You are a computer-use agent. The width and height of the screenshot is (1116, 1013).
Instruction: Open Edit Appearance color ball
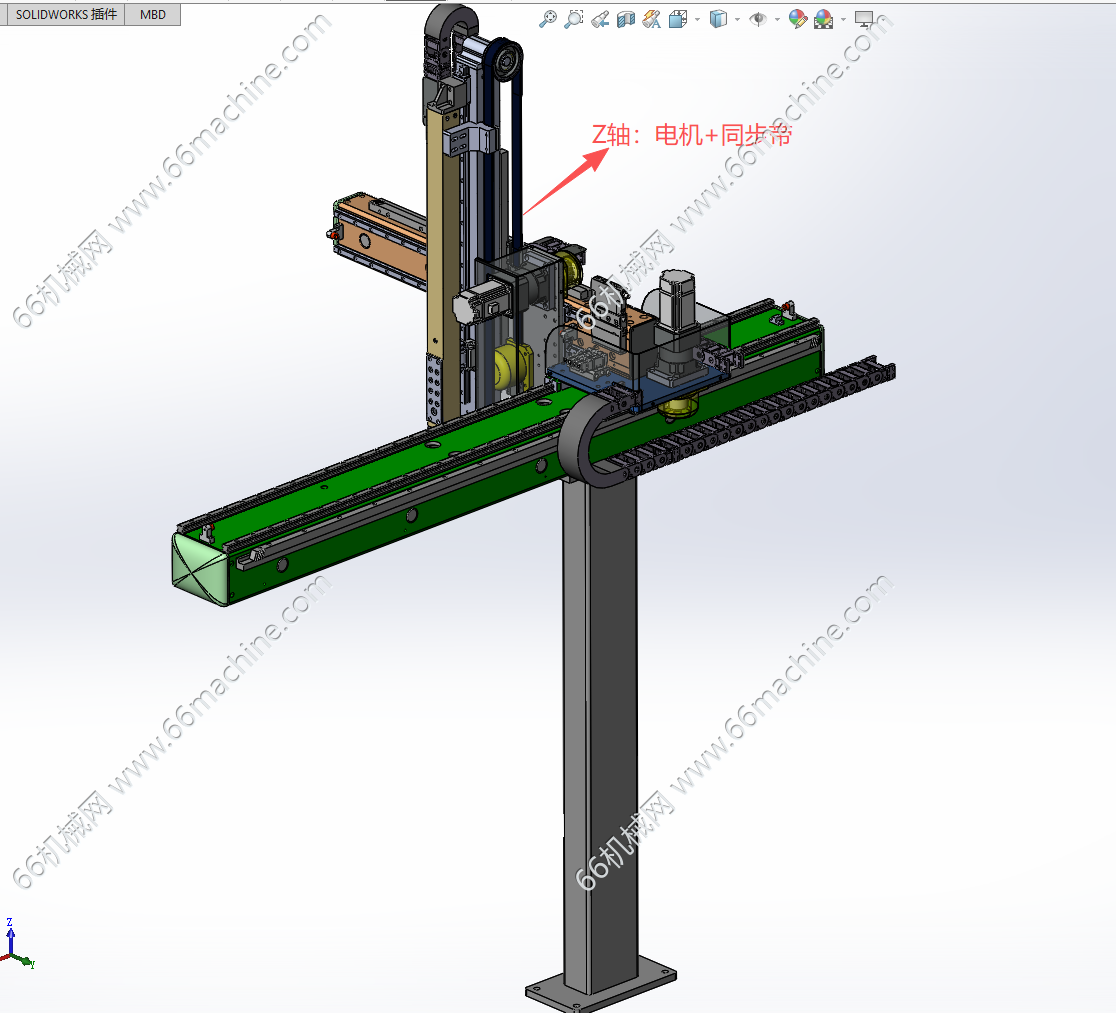797,18
